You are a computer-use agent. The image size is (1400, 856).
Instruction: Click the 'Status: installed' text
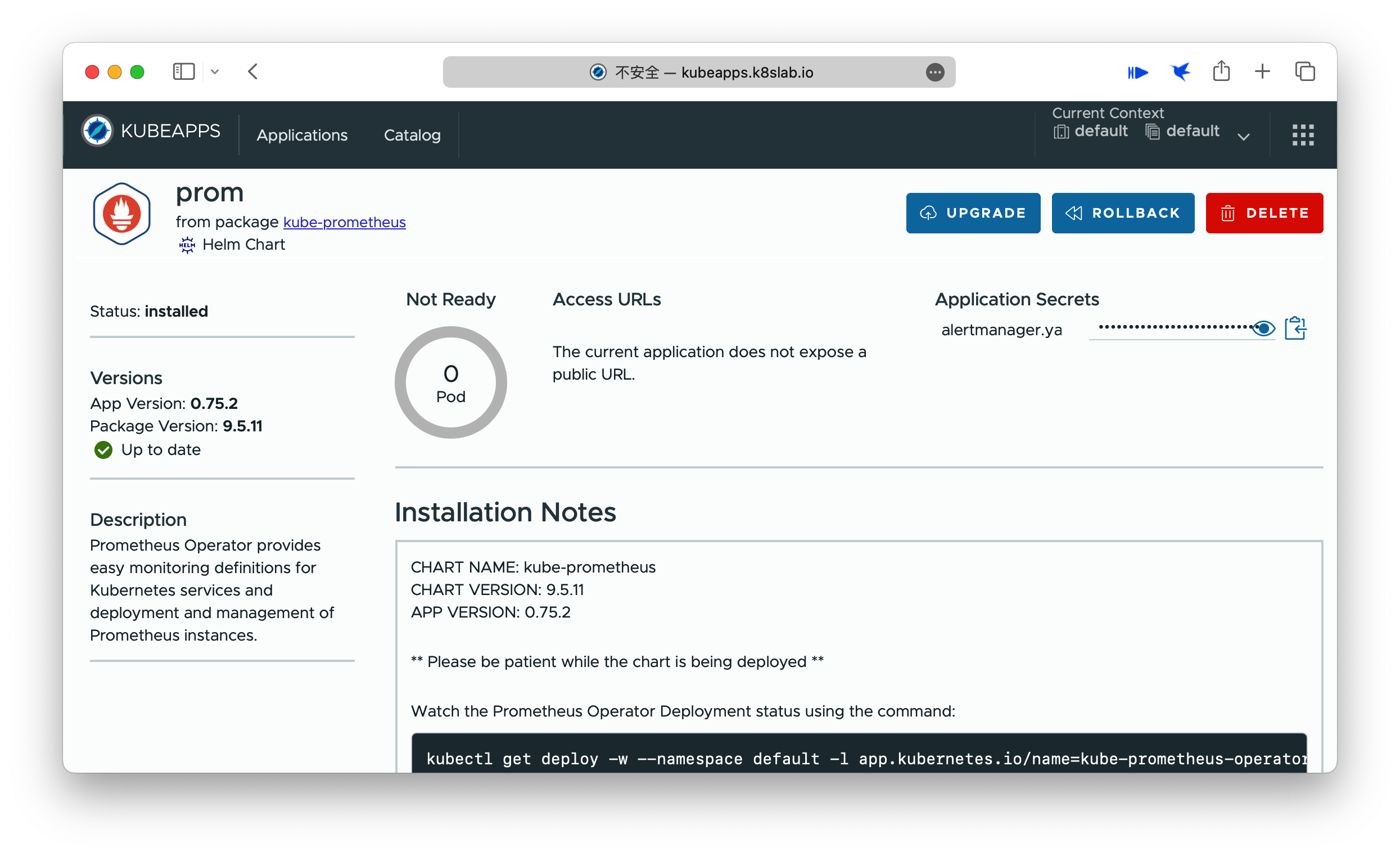click(x=149, y=312)
